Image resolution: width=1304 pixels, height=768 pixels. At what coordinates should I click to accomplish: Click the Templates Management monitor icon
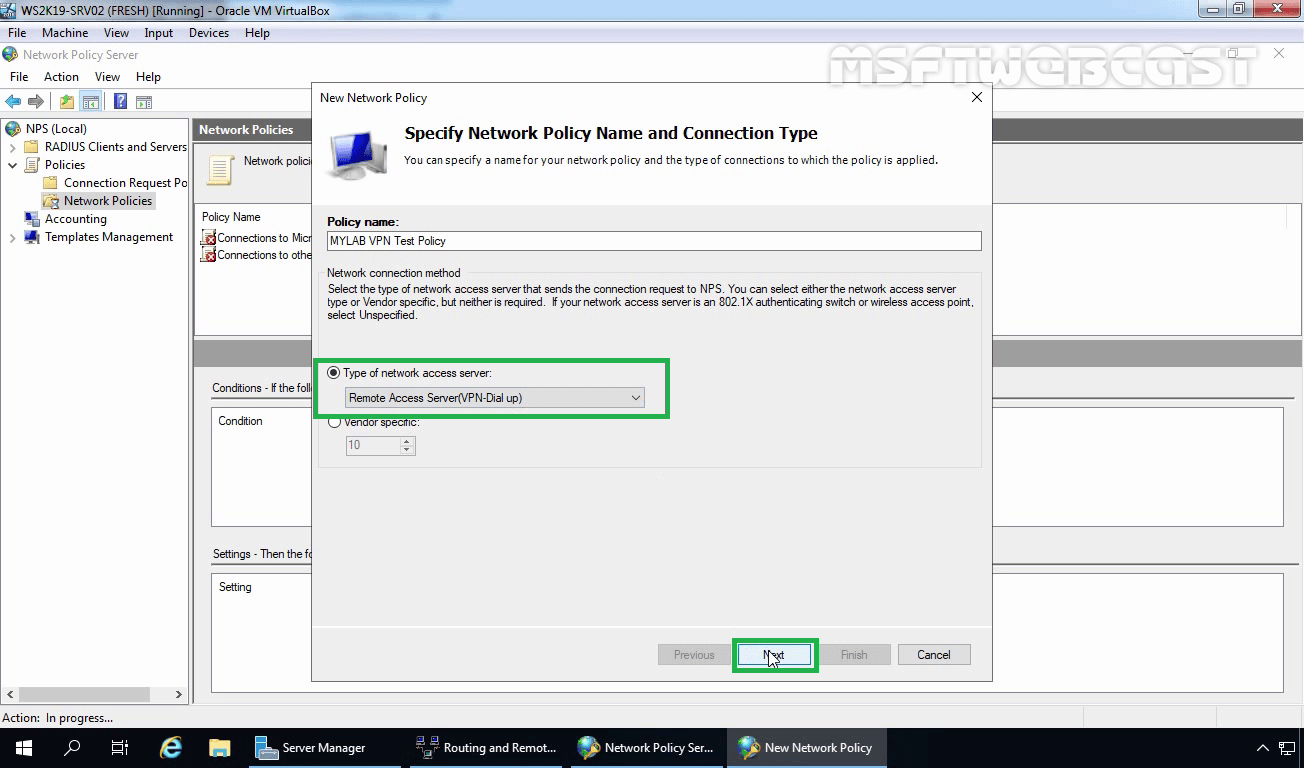(32, 237)
